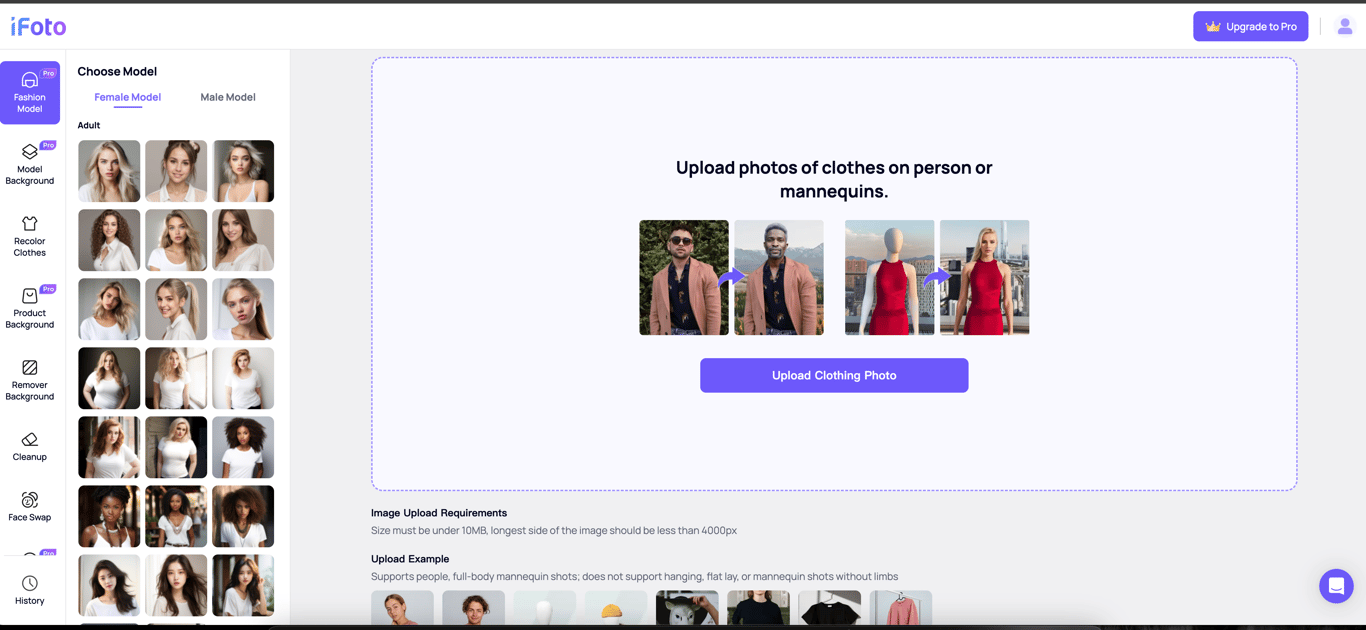This screenshot has width=1366, height=630.
Task: Switch to the Female Model tab
Action: point(127,97)
